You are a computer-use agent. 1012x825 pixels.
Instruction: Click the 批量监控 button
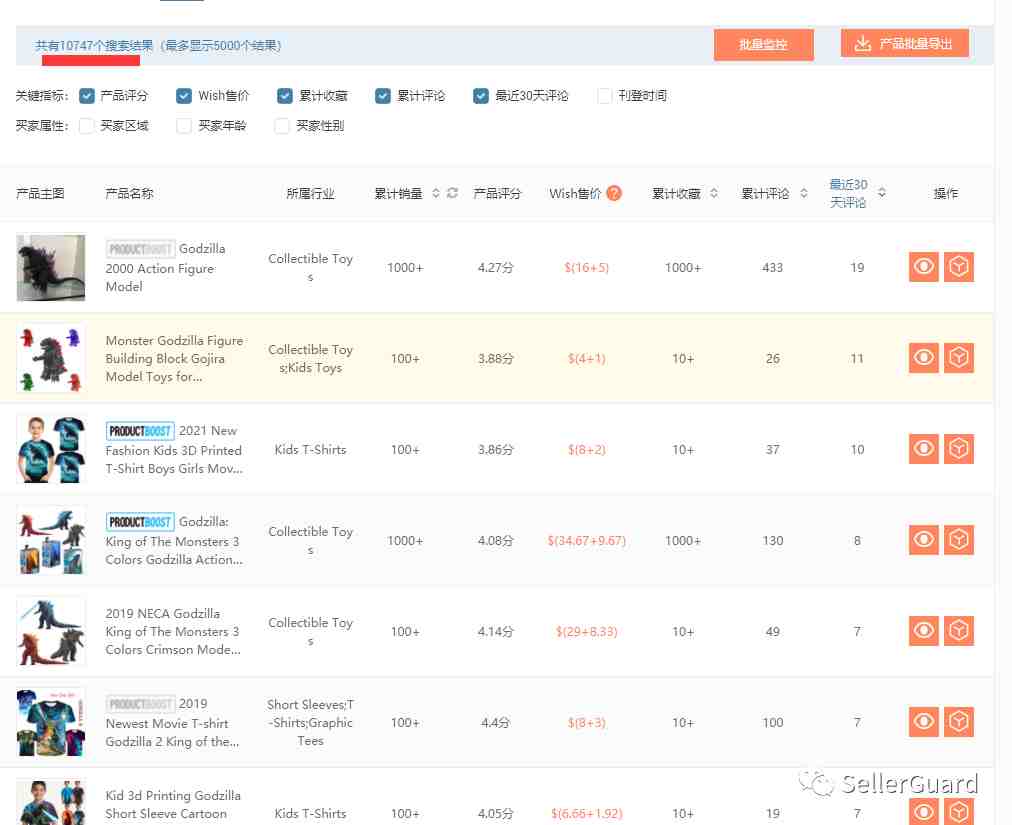(x=764, y=45)
